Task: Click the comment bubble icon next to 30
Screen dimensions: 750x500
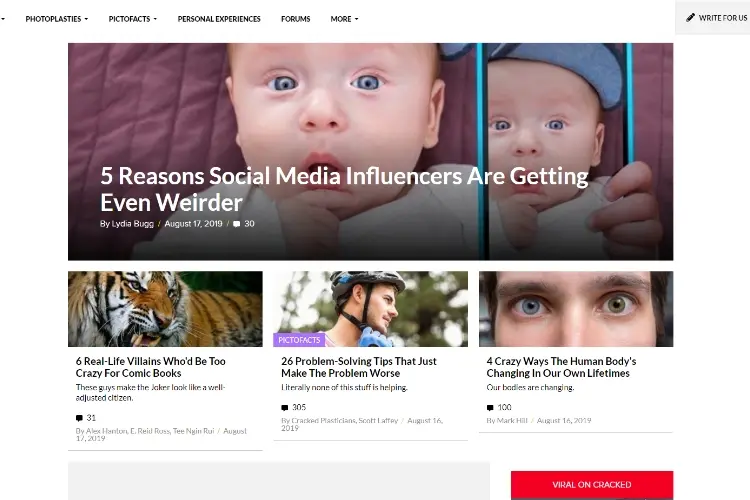Action: pos(236,224)
